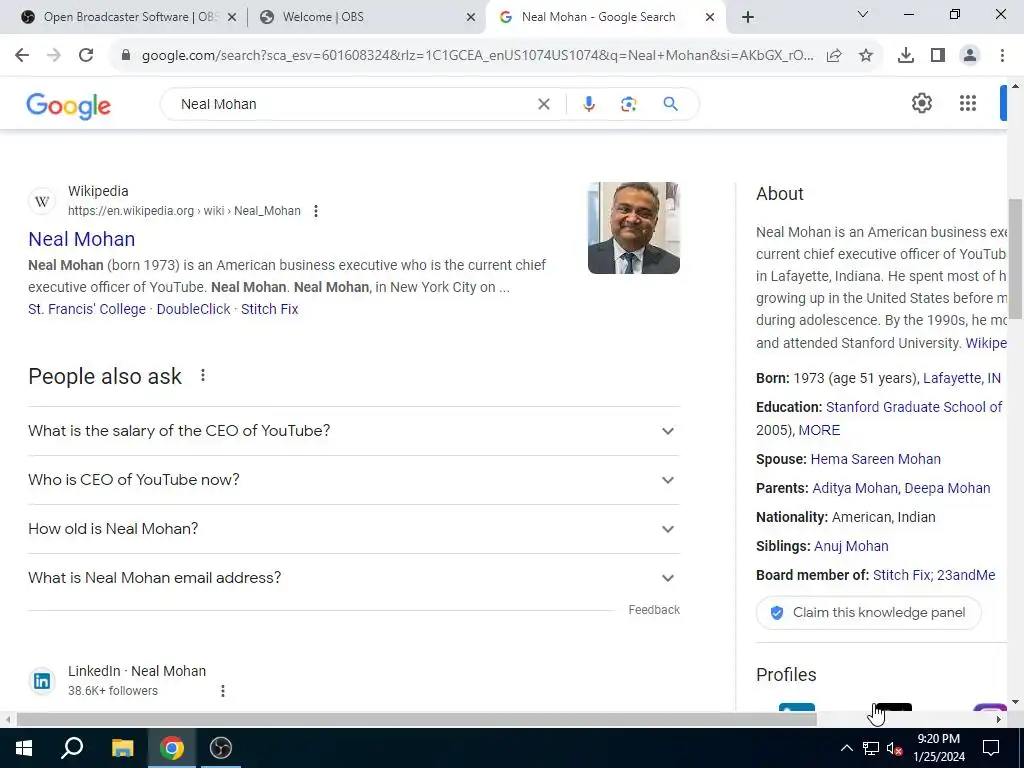Image resolution: width=1024 pixels, height=768 pixels.
Task: Open a new browser tab
Action: [748, 17]
